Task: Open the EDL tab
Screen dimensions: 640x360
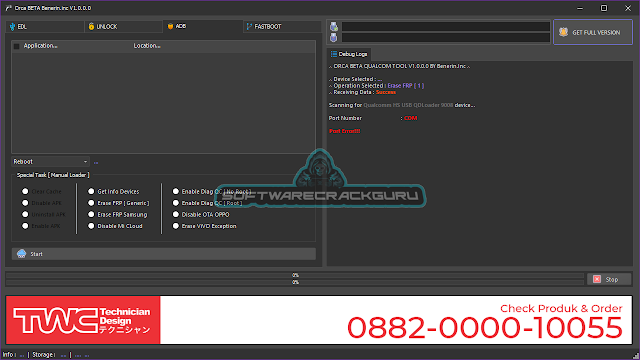Action: pos(45,27)
